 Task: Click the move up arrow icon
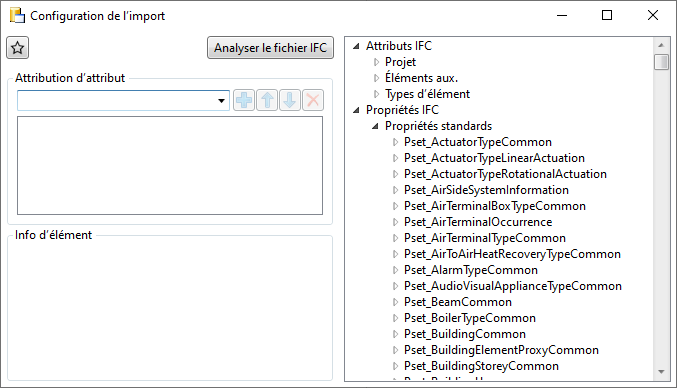pyautogui.click(x=267, y=100)
